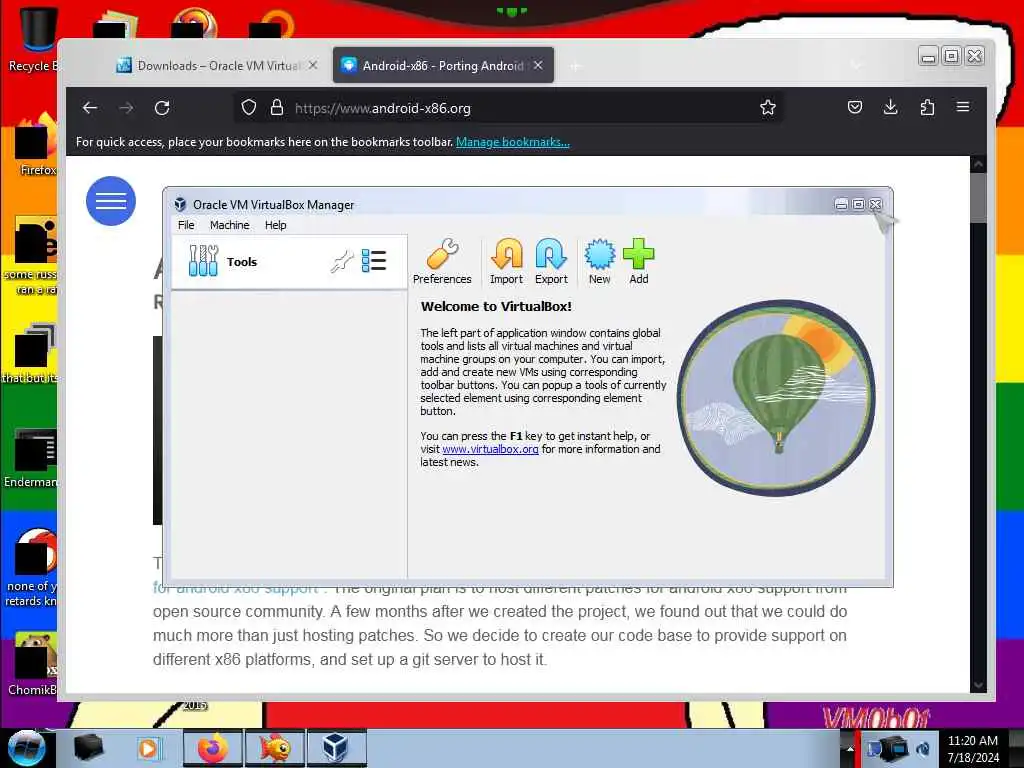Screen dimensions: 1024x768
Task: Bookmark this page with the star
Action: 768,108
